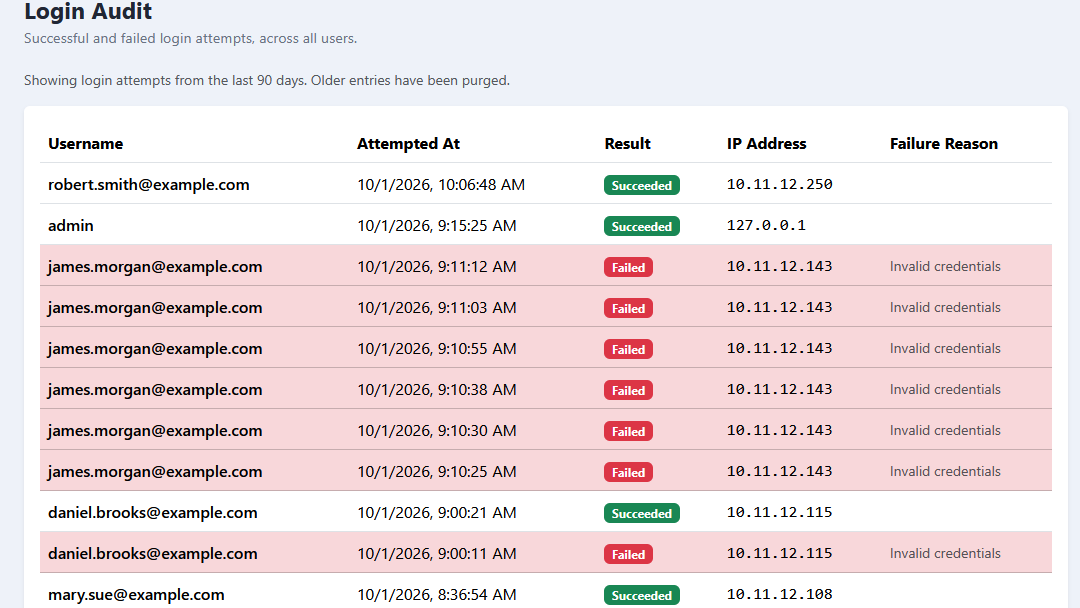
Task: Click Succeeded badge in mary.sue row
Action: [x=642, y=596]
